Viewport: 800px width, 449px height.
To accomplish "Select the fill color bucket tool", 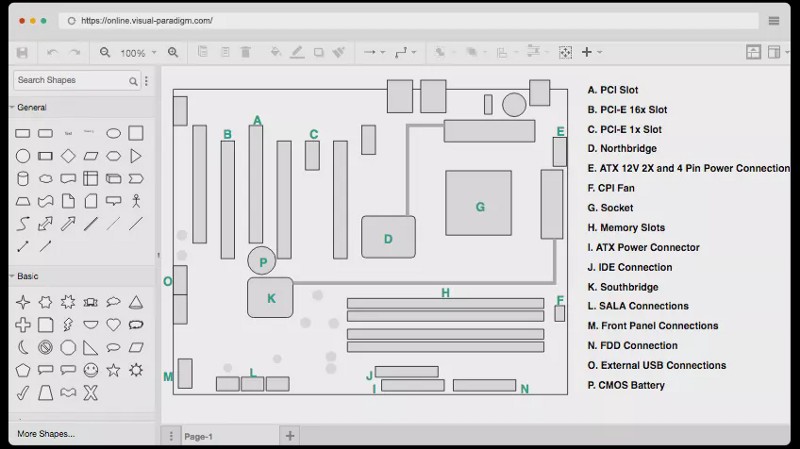I will pyautogui.click(x=276, y=52).
